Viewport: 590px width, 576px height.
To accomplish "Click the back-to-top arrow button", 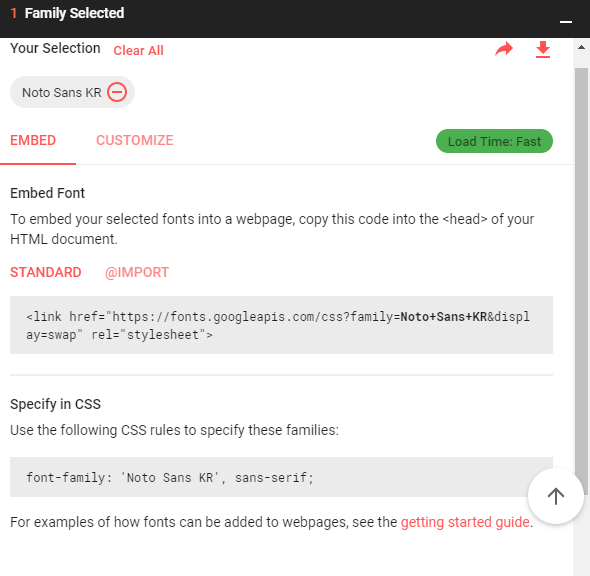I will (x=555, y=496).
